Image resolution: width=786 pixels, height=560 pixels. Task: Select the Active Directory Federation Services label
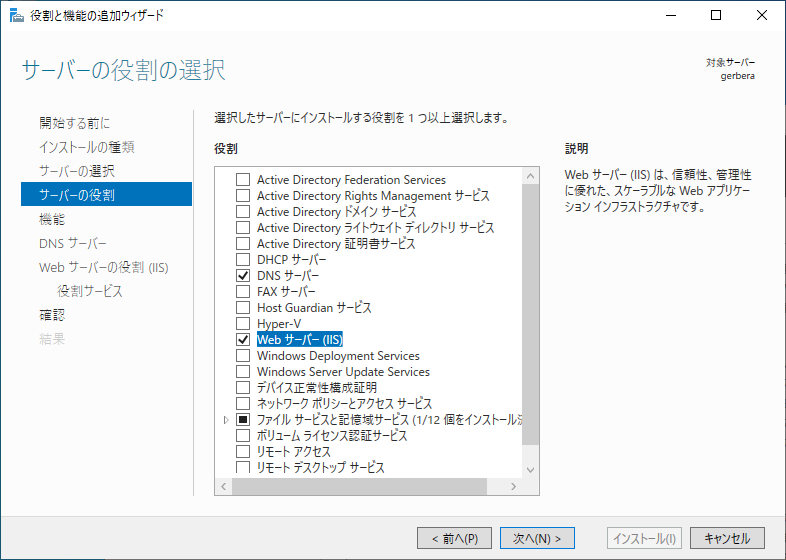[351, 179]
